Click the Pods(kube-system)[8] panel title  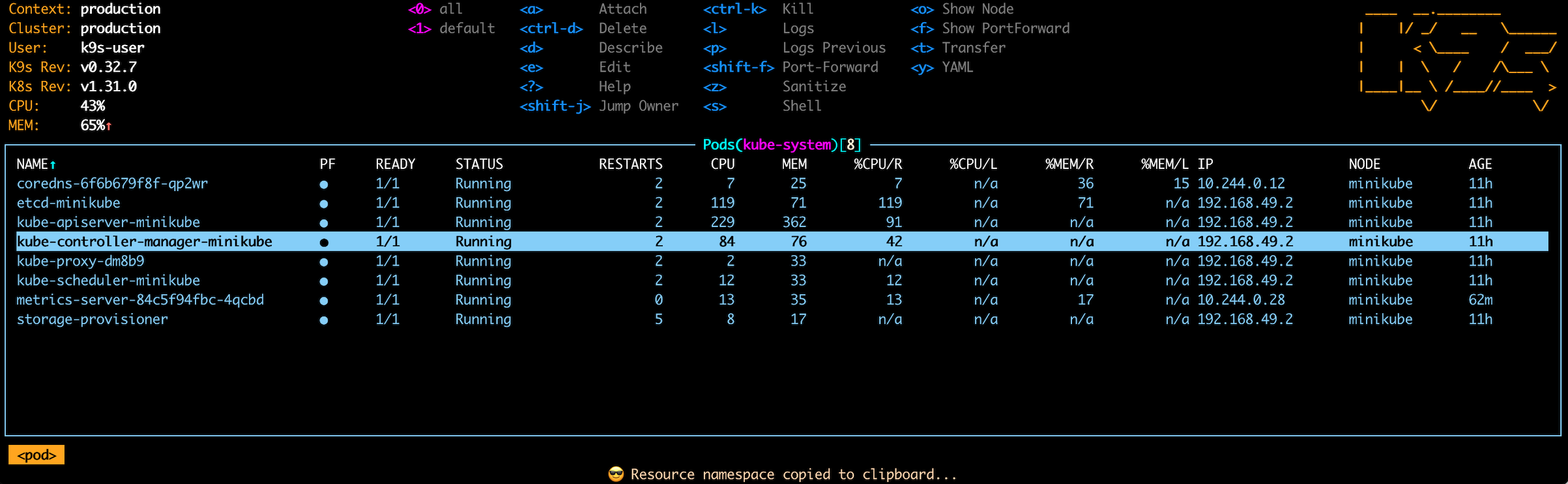coord(782,145)
